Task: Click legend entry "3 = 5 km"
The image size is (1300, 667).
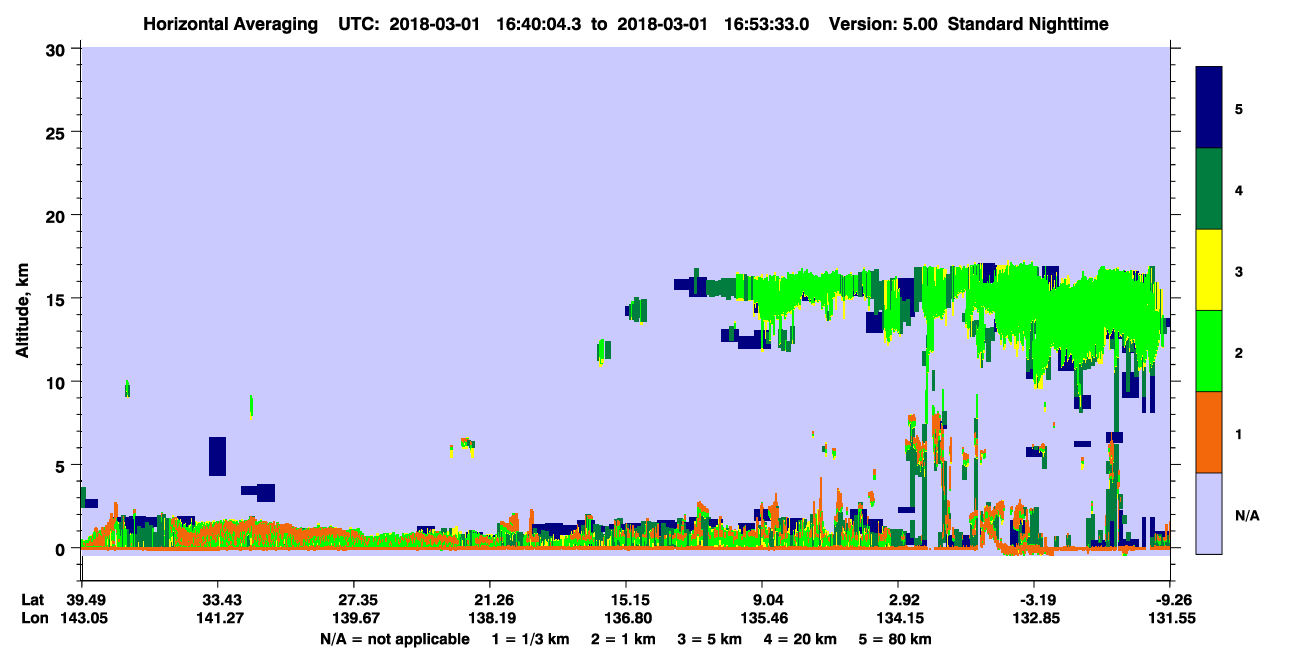Action: point(713,638)
